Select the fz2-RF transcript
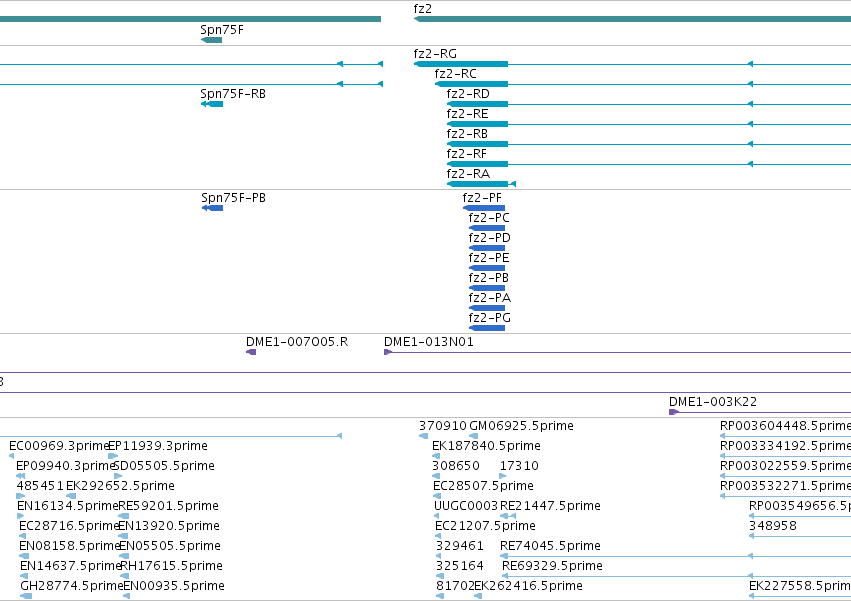The width and height of the screenshot is (851, 601). click(649, 164)
